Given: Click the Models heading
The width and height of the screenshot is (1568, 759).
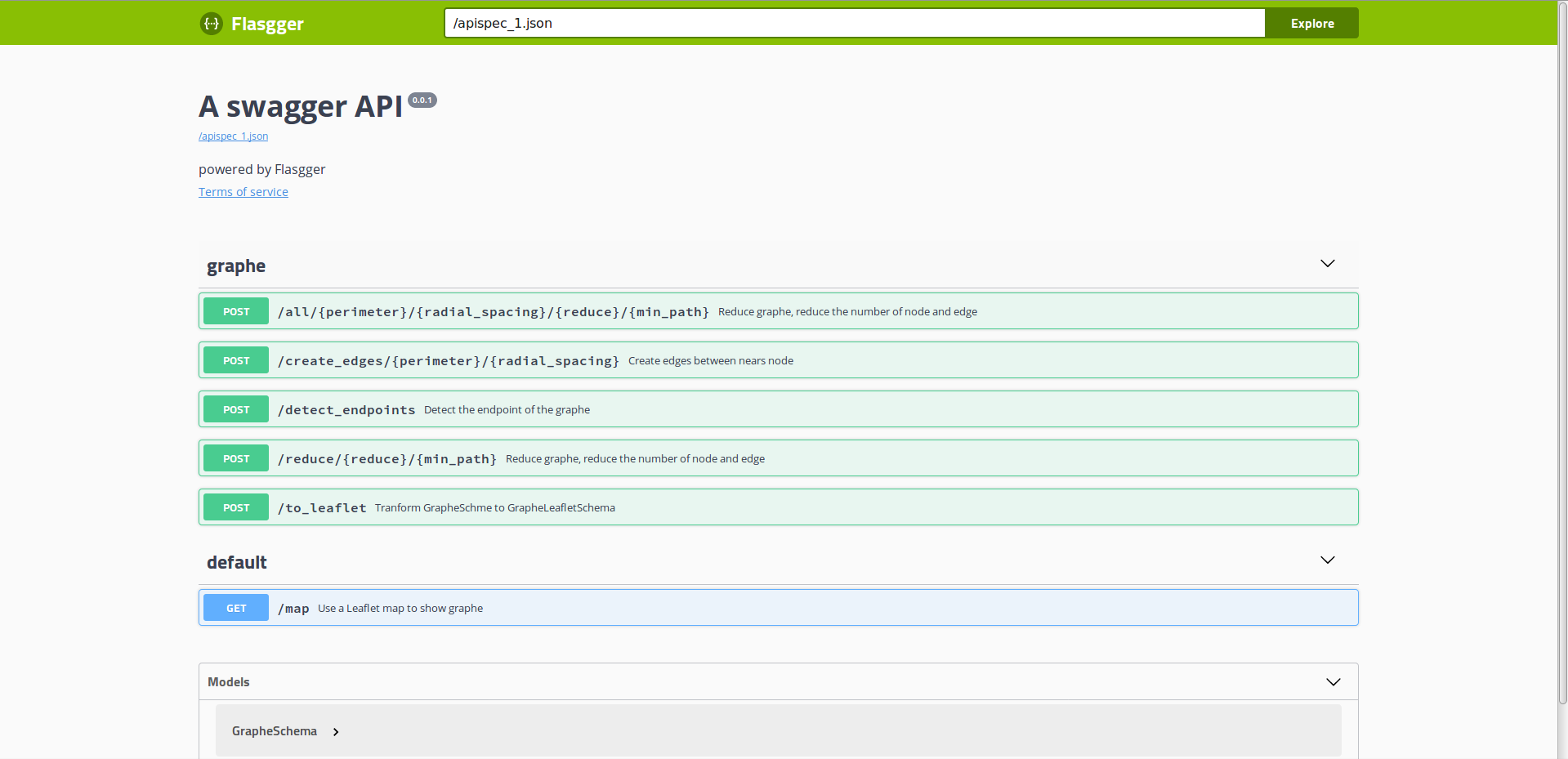Looking at the screenshot, I should pos(229,682).
